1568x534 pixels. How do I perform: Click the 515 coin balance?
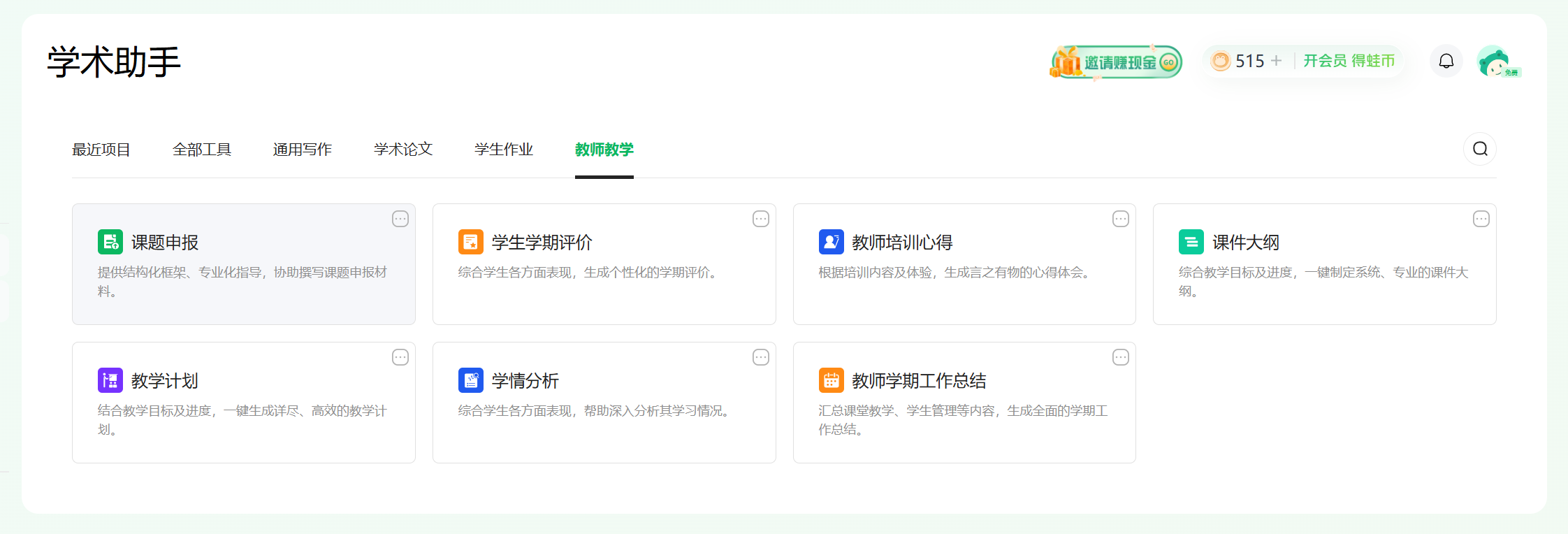1250,61
